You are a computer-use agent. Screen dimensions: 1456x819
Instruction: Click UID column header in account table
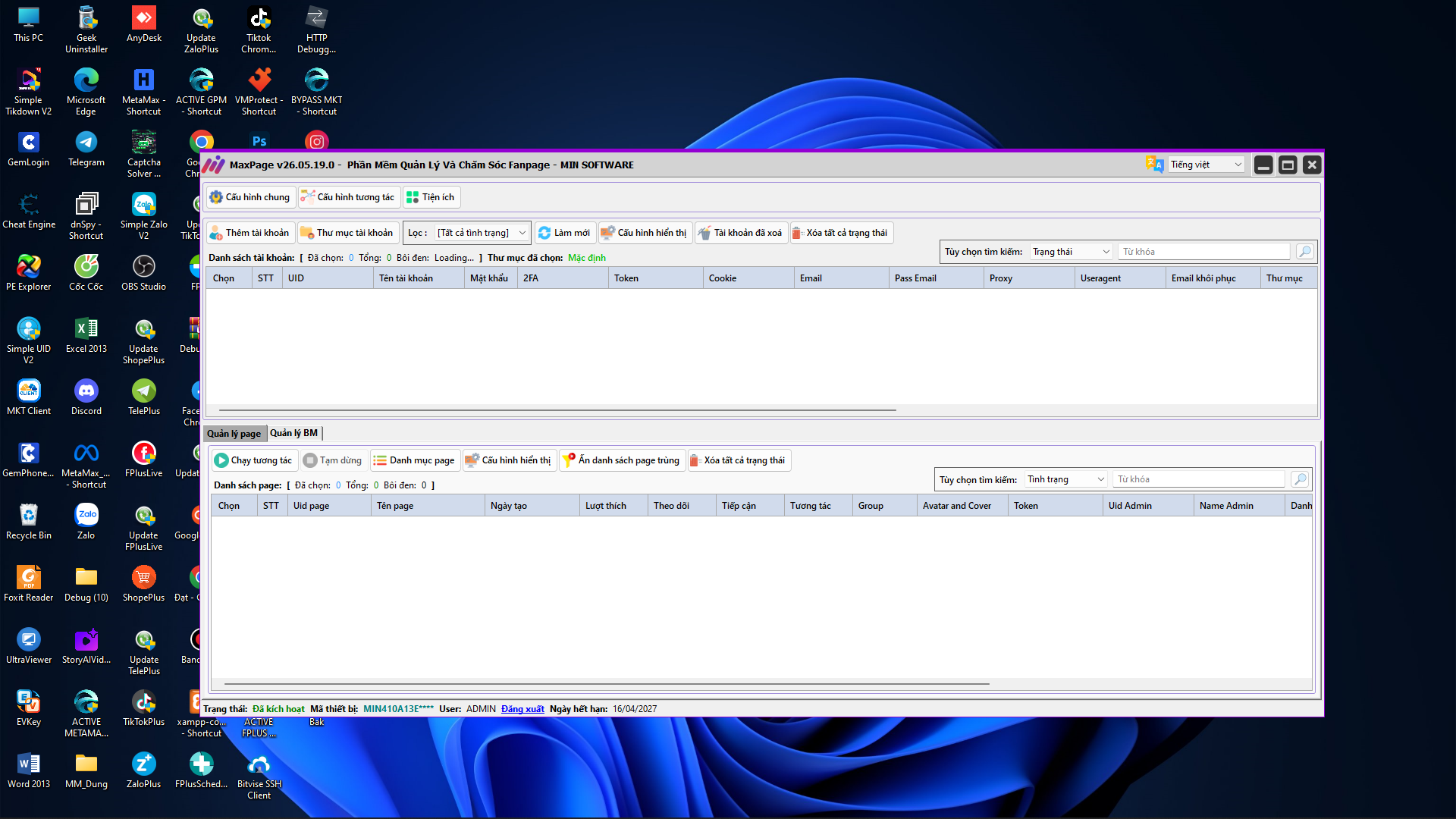point(328,278)
